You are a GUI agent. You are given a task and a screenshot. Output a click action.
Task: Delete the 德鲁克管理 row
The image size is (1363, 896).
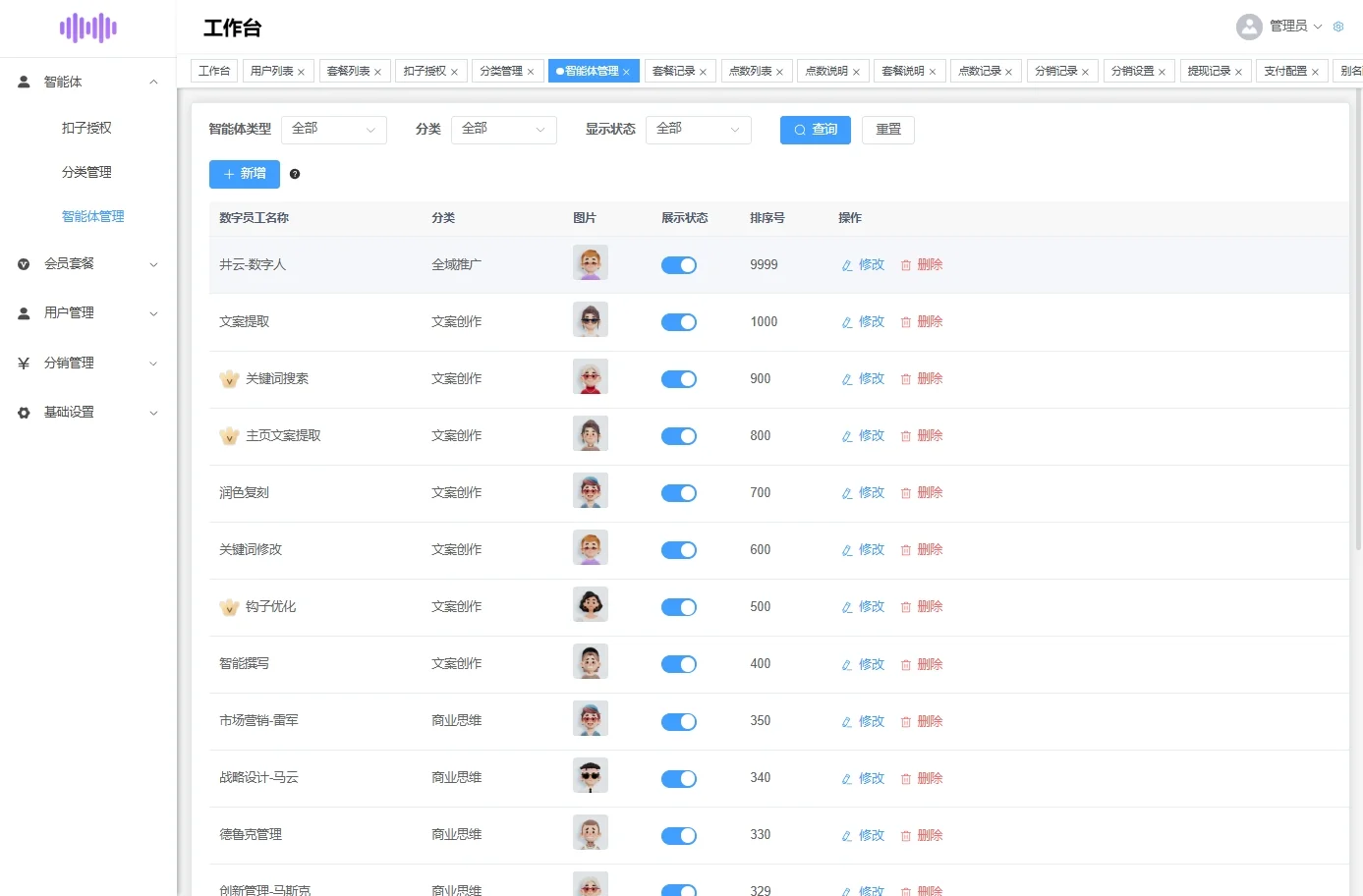coord(922,836)
